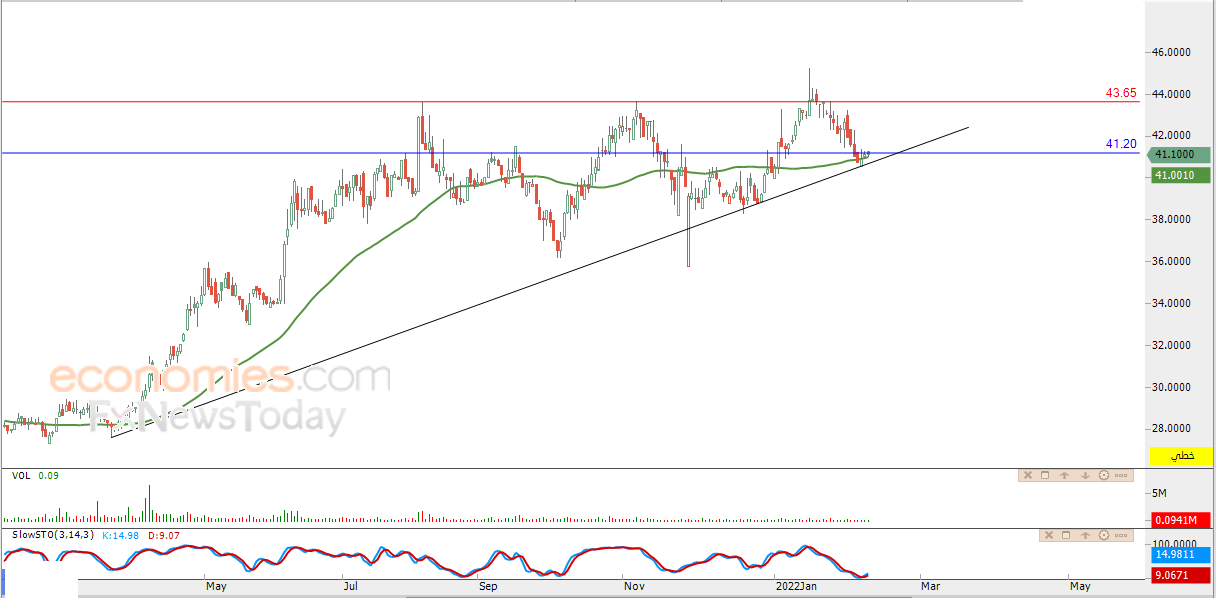Open more options for VOL panel
Screen dimensions: 1216x598
1121,475
